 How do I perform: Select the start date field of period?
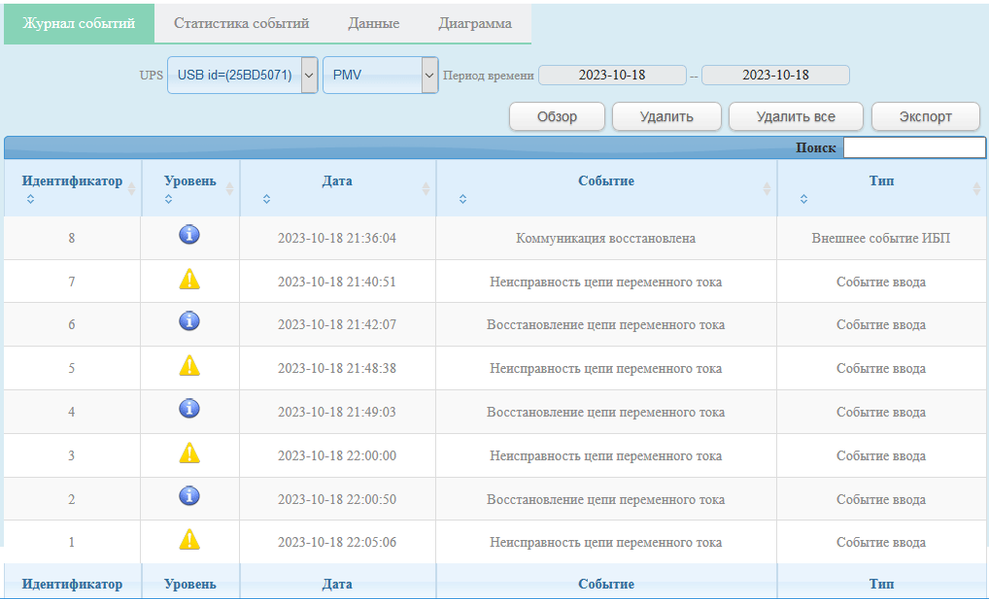pyautogui.click(x=612, y=75)
